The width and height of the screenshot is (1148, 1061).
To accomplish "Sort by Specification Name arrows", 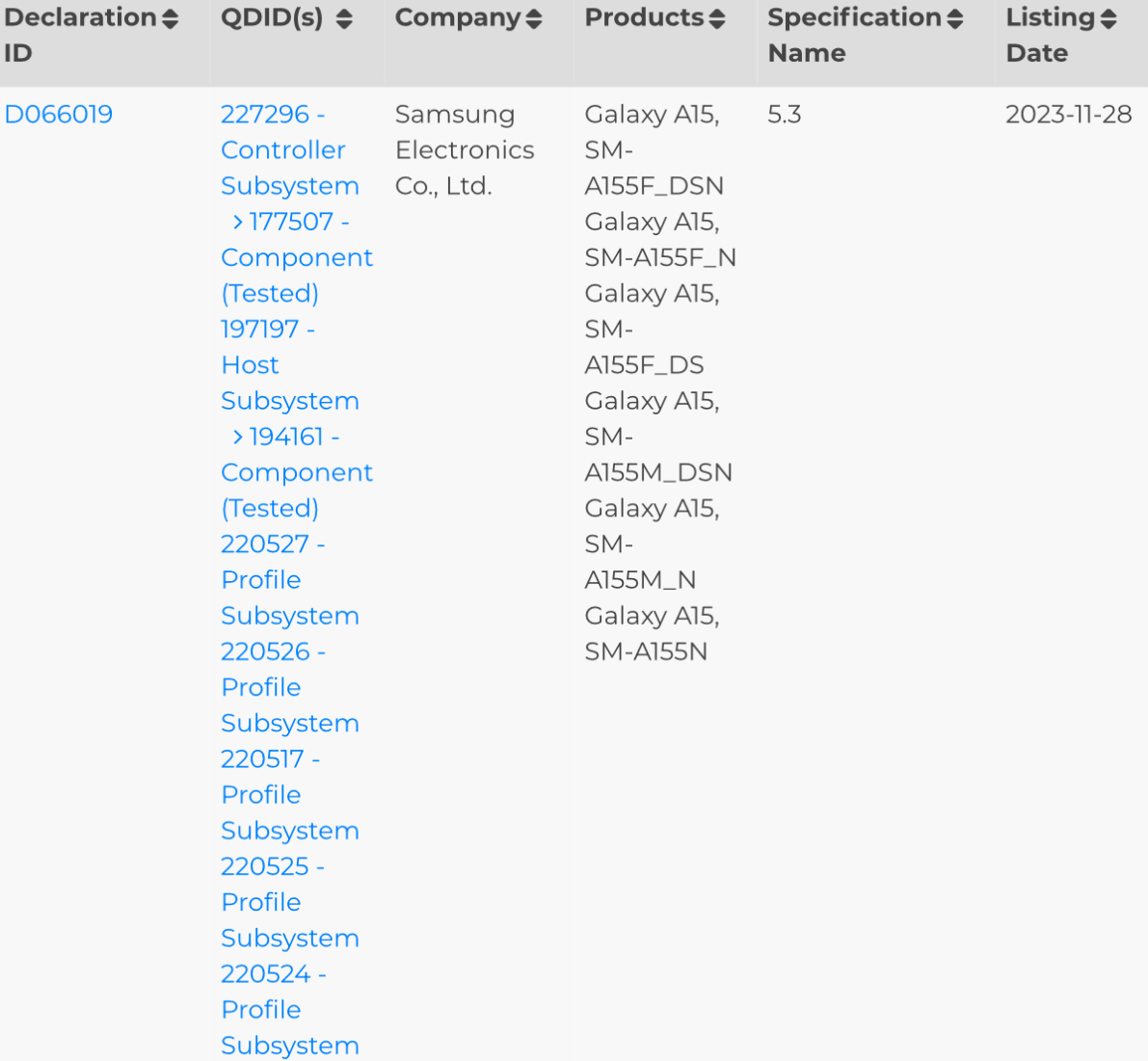I will coord(954,18).
